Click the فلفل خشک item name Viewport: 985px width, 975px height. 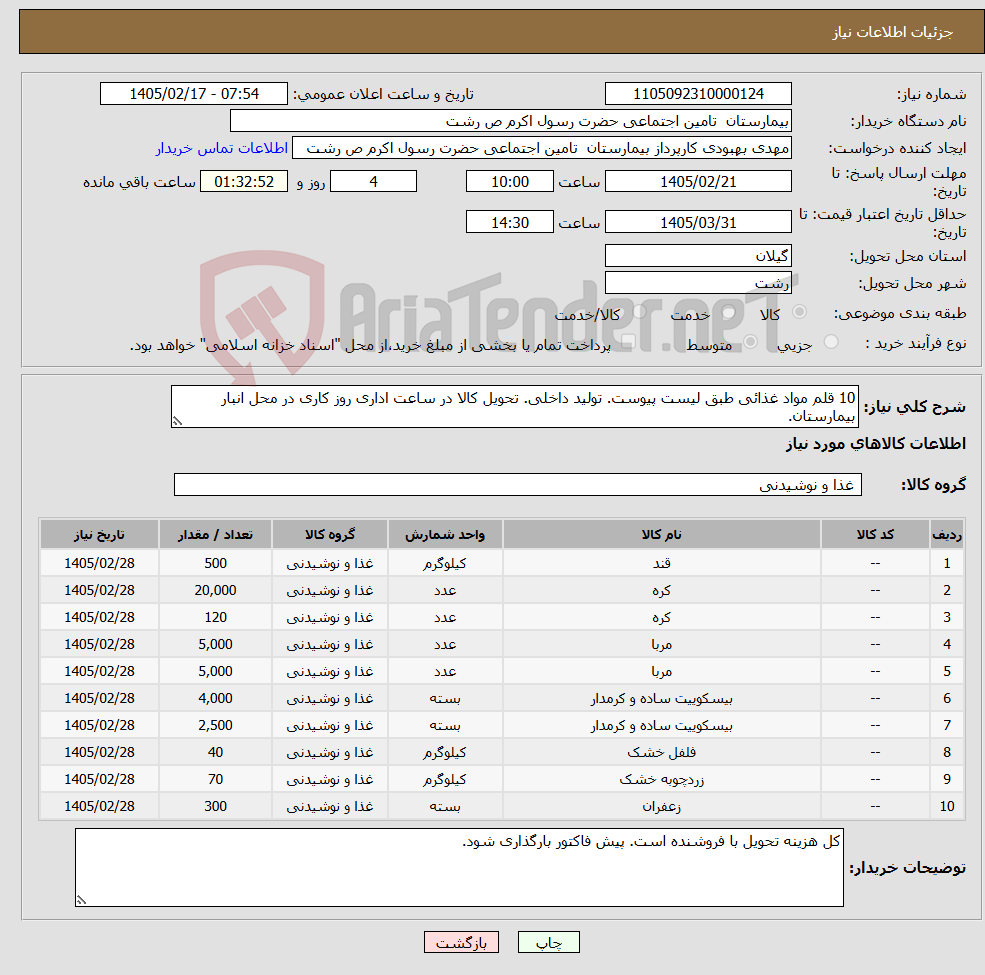click(661, 752)
